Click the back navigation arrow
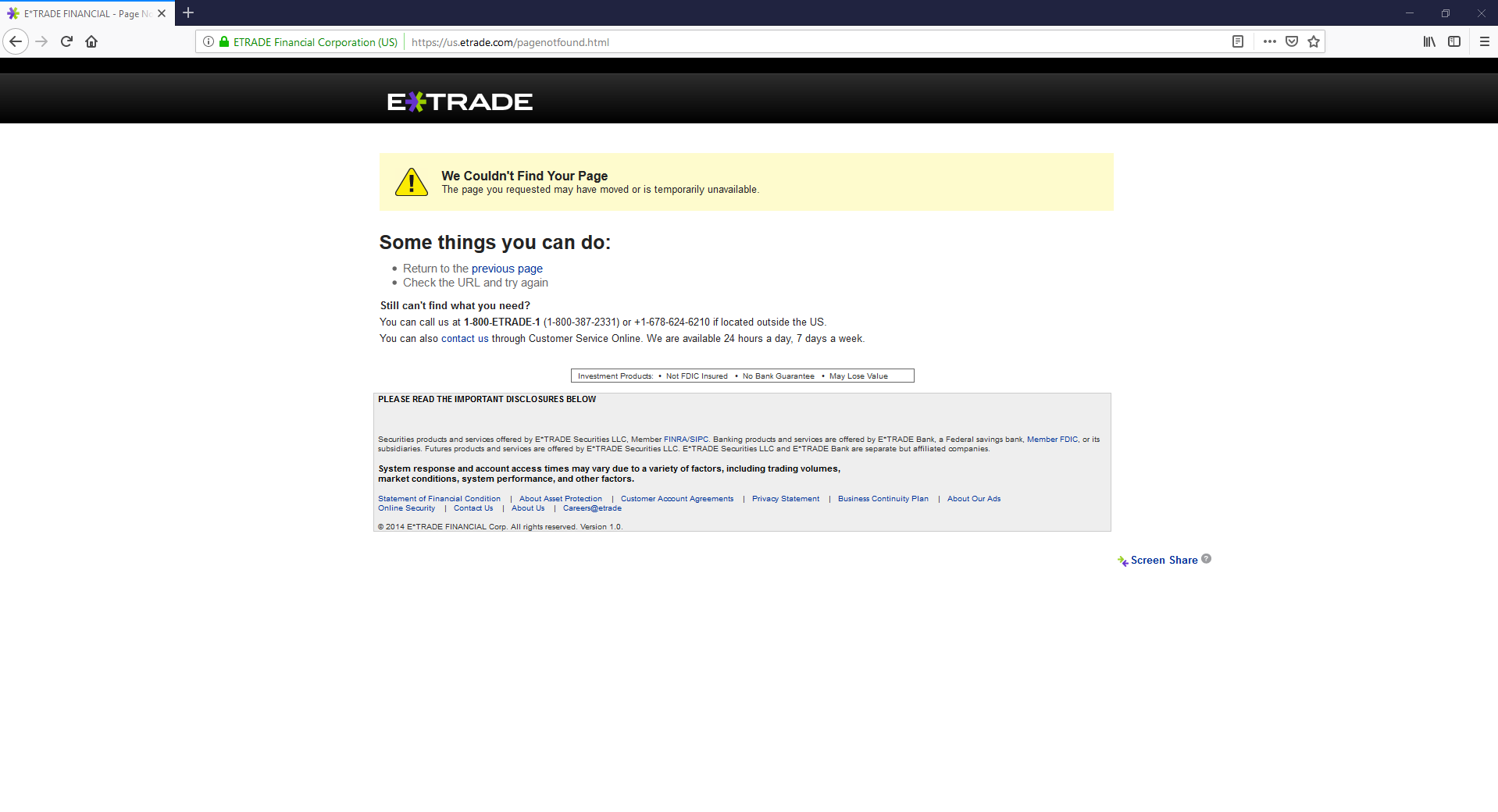 (x=16, y=41)
